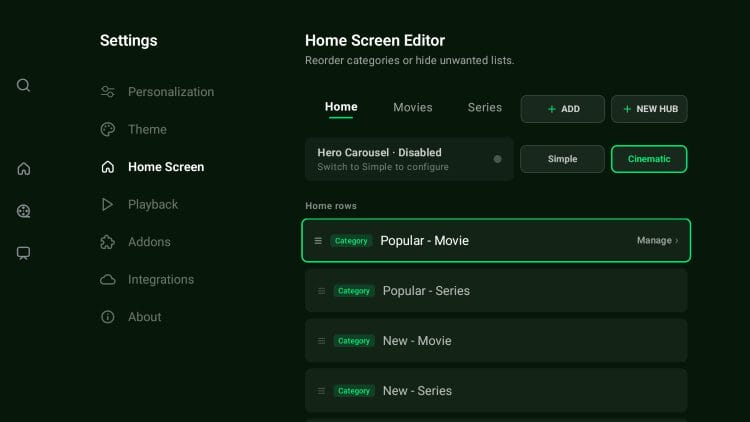Select the Popular - Series row
Viewport: 750px width, 422px height.
tap(496, 291)
